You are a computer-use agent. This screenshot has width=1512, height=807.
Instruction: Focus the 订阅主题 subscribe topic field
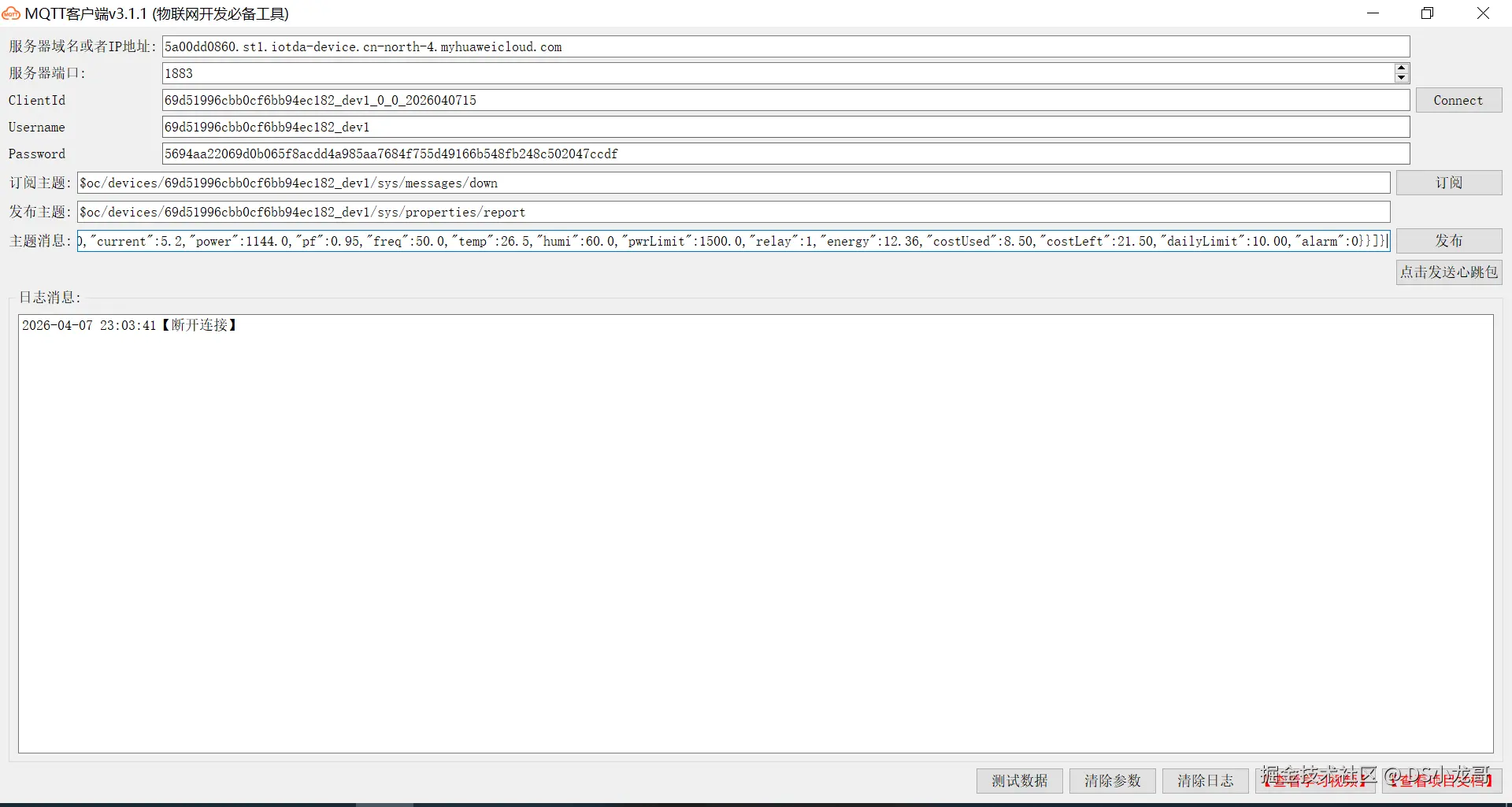pyautogui.click(x=734, y=183)
